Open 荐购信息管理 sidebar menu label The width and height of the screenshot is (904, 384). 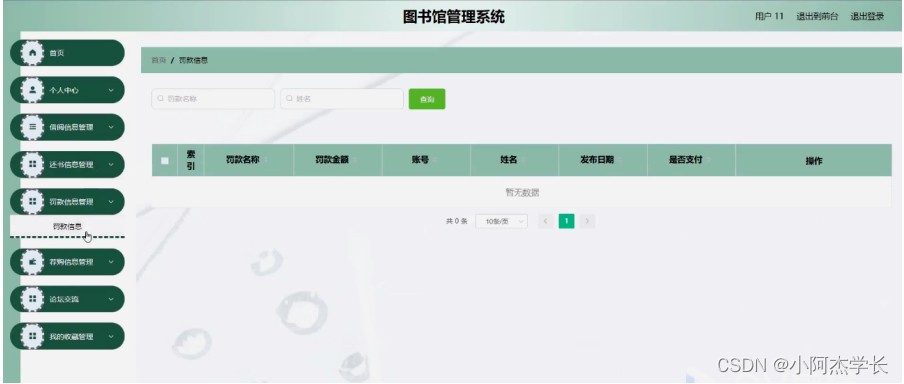pyautogui.click(x=71, y=262)
